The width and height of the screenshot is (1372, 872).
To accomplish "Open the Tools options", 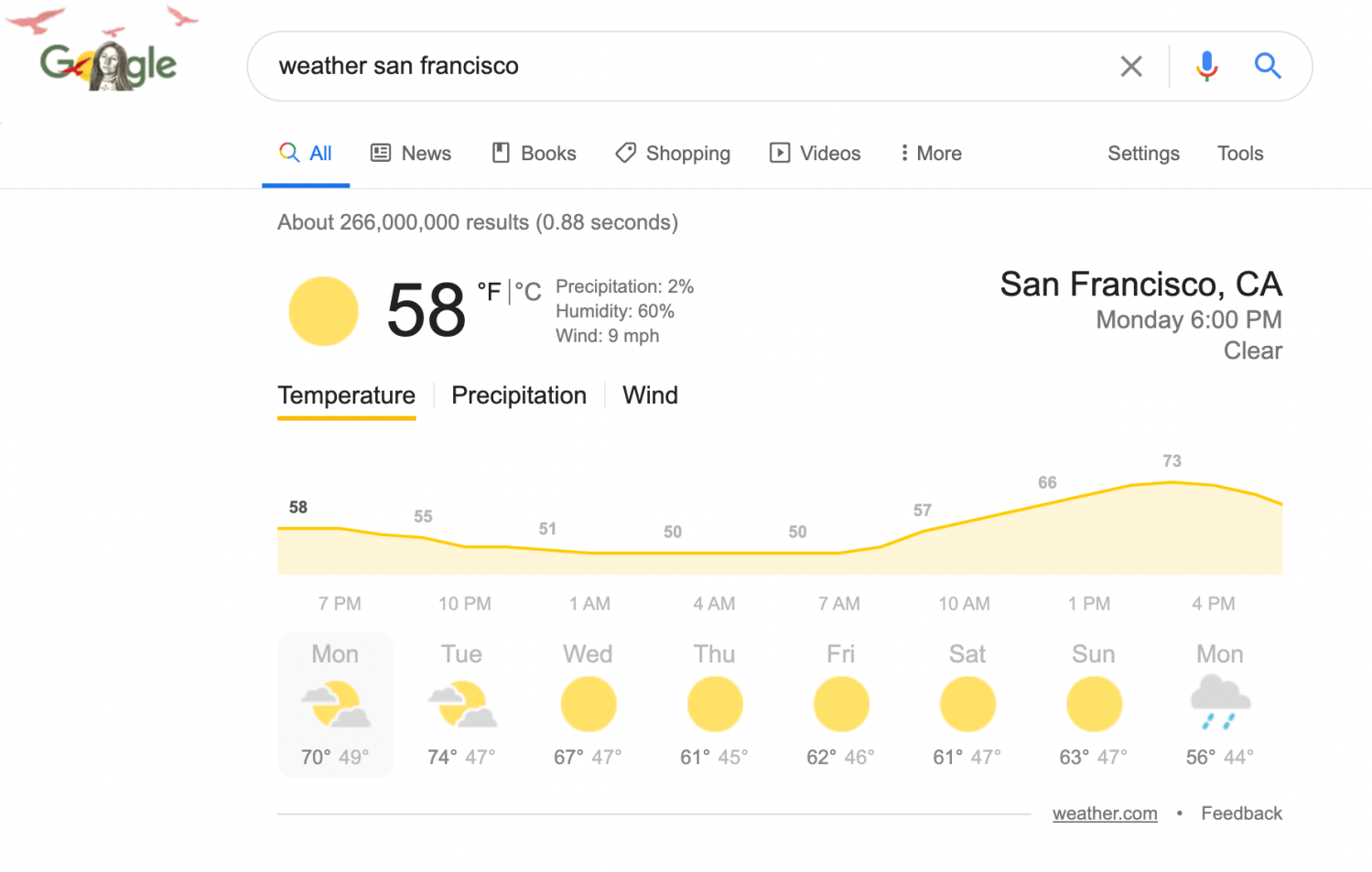I will pos(1240,153).
